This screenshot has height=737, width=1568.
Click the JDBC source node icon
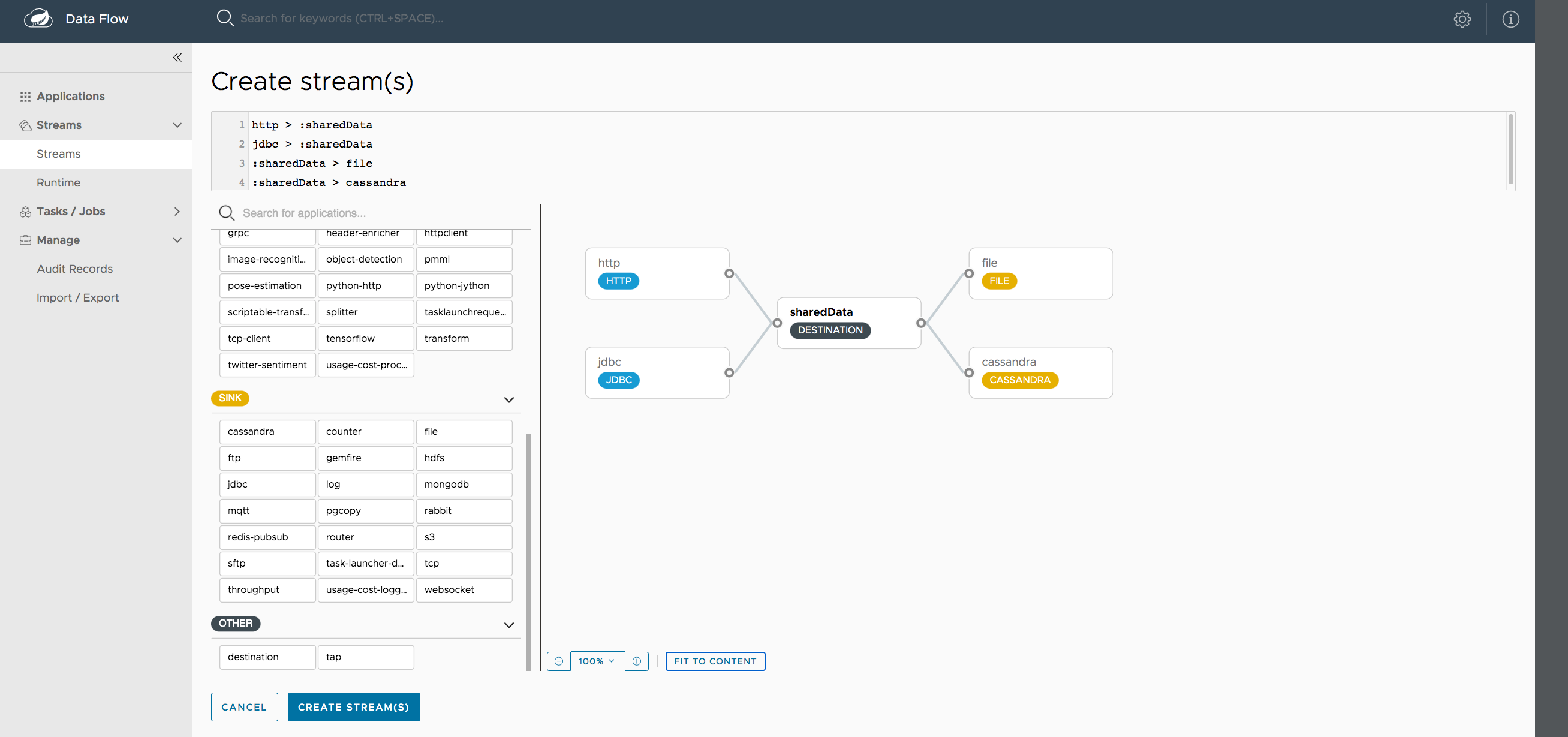point(618,379)
